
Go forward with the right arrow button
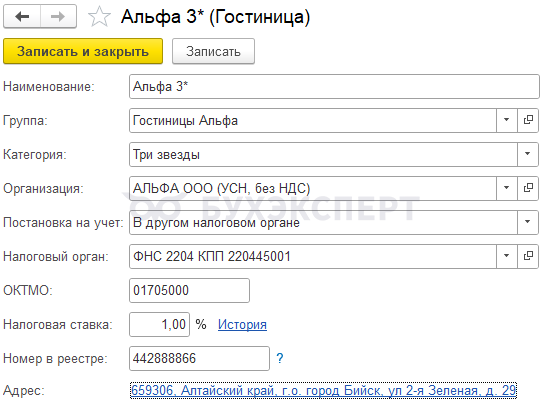pos(58,16)
